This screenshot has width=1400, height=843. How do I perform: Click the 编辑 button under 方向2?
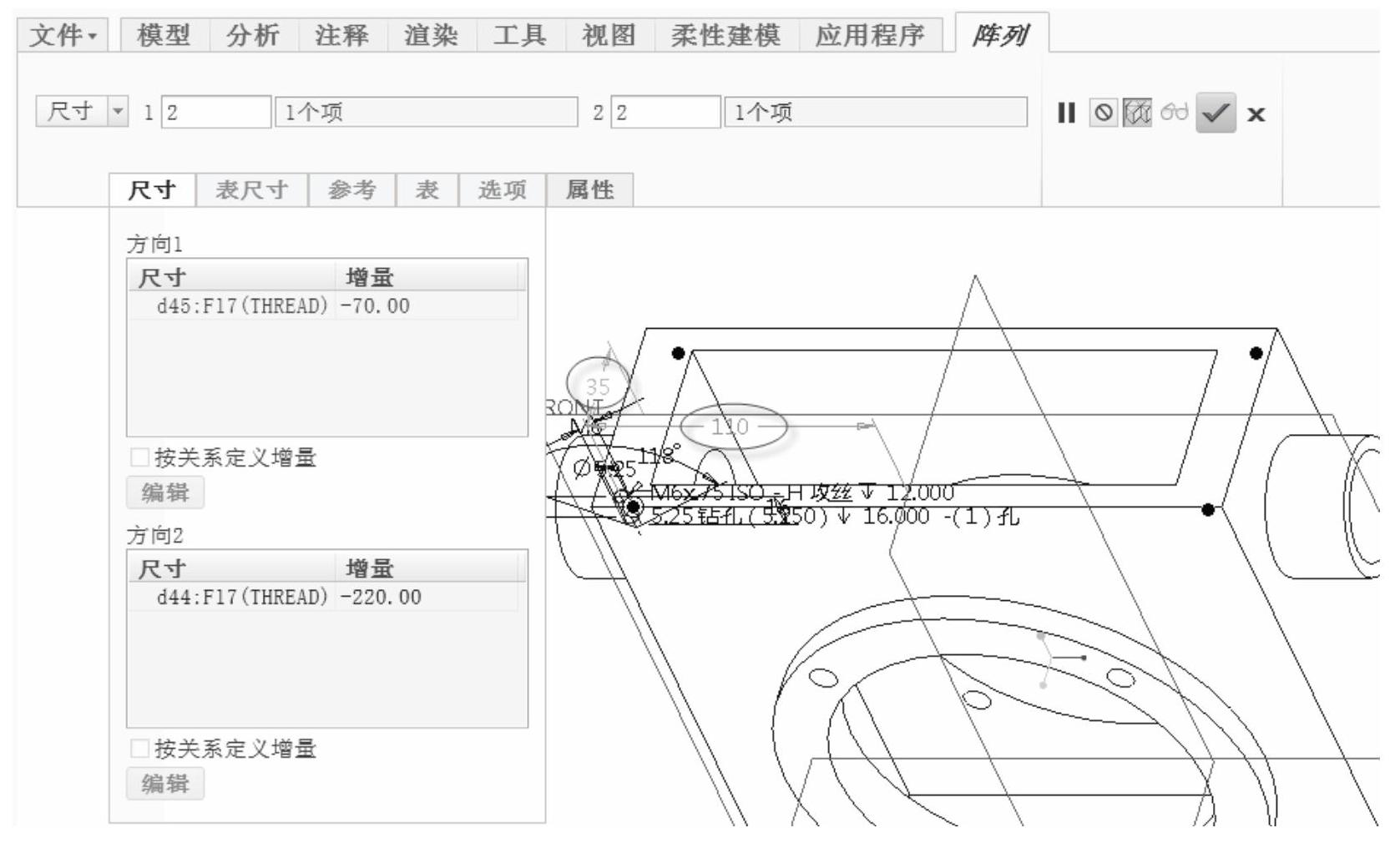165,784
